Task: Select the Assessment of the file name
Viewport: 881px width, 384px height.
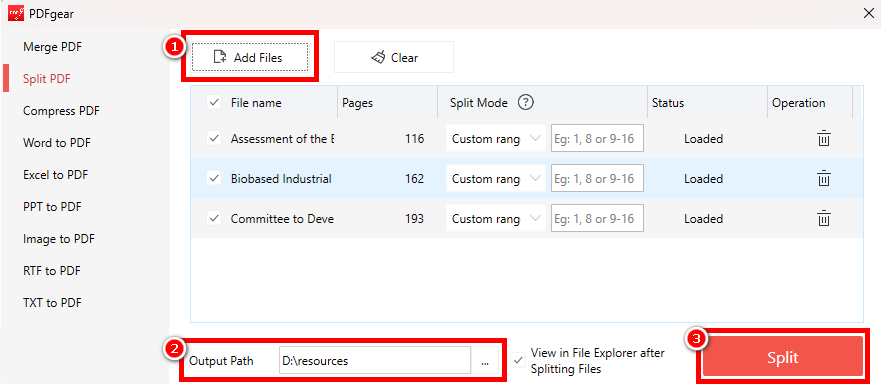Action: [x=283, y=138]
